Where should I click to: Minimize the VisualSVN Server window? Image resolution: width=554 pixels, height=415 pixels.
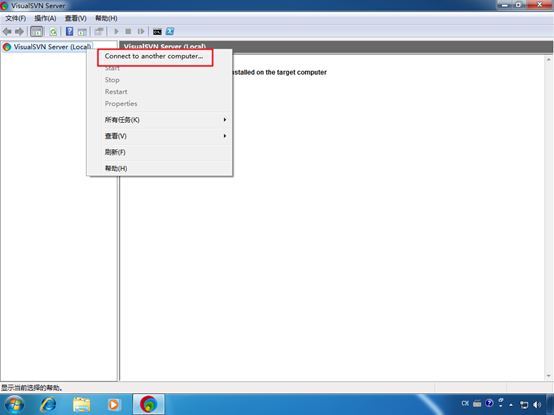tap(504, 5)
